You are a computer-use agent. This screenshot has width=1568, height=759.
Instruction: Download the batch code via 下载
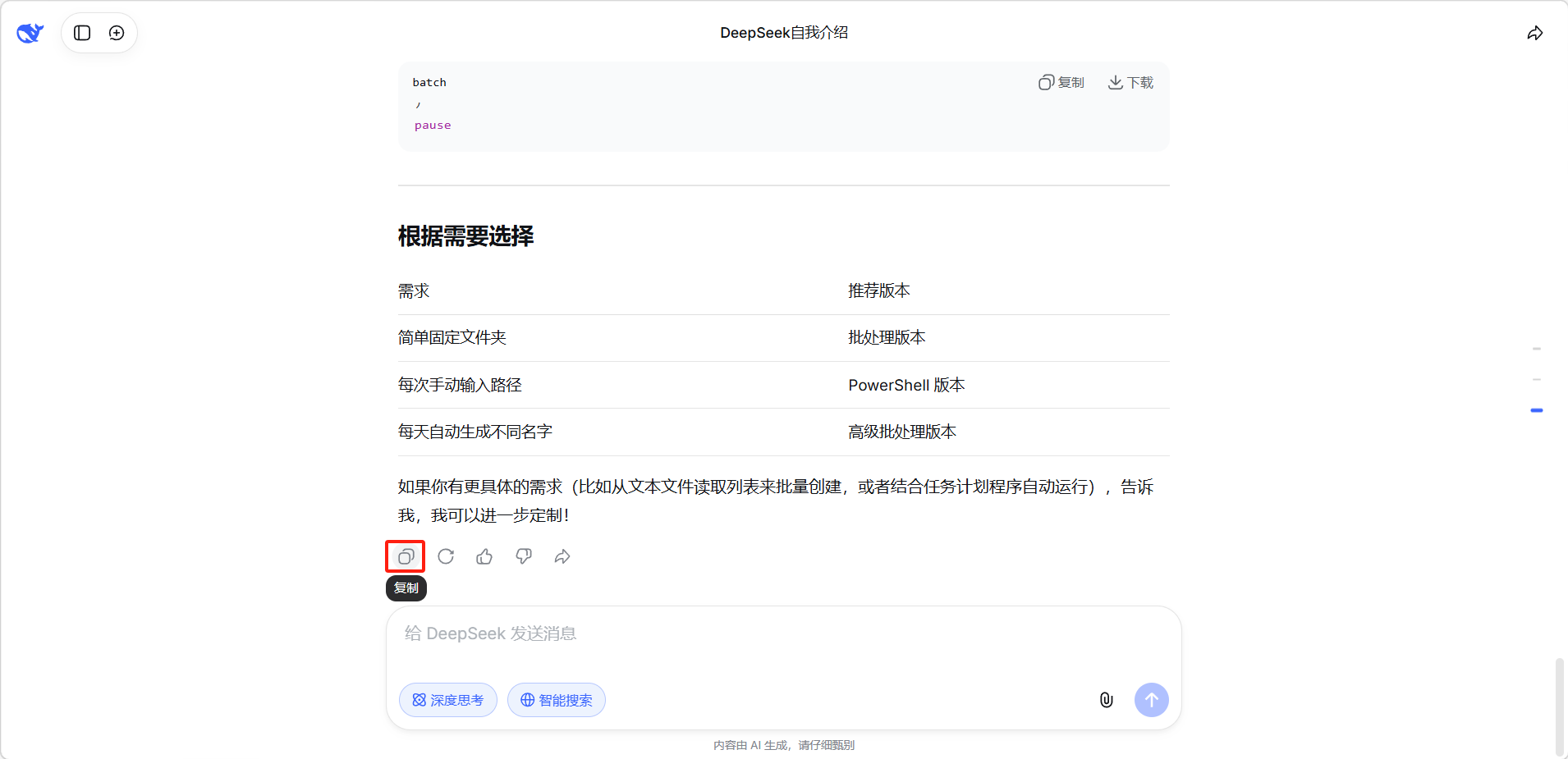coord(1130,83)
